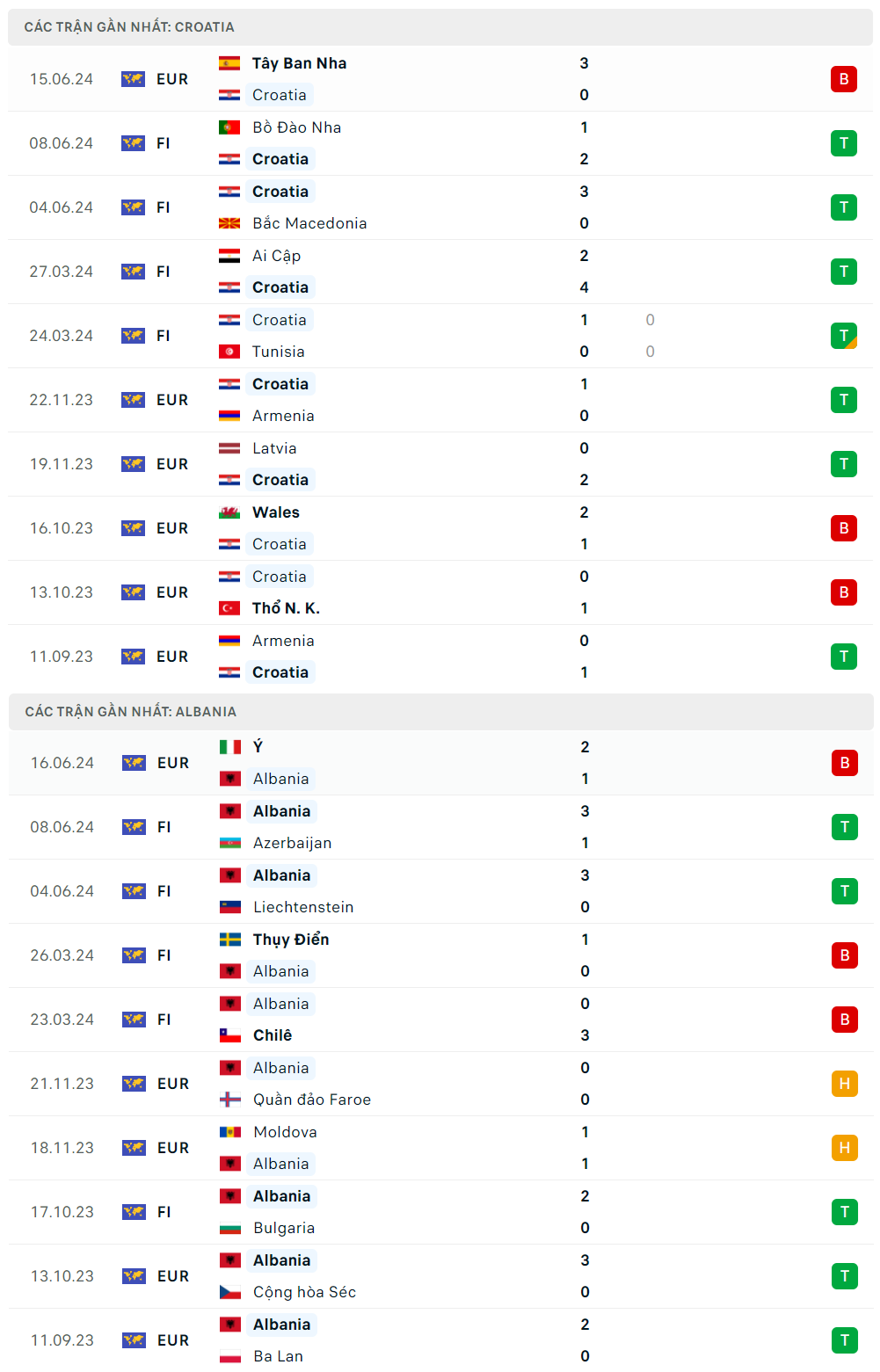Click the Italy flag icon
This screenshot has width=880, height=1372.
(230, 747)
